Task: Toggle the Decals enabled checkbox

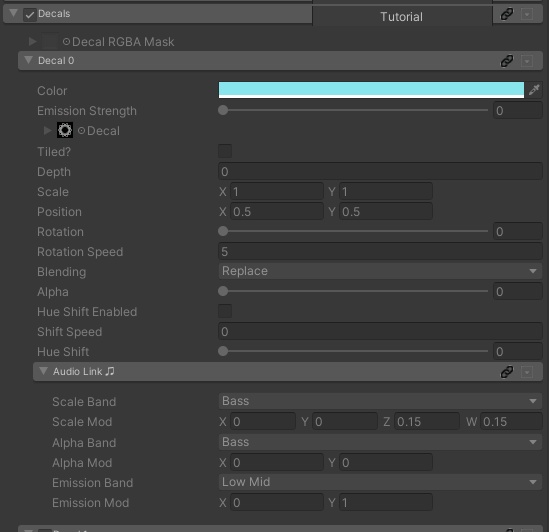Action: click(x=30, y=15)
